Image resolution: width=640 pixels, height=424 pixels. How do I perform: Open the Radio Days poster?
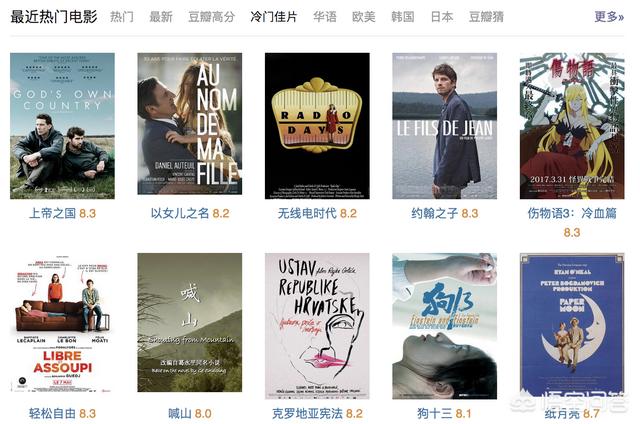tap(317, 126)
